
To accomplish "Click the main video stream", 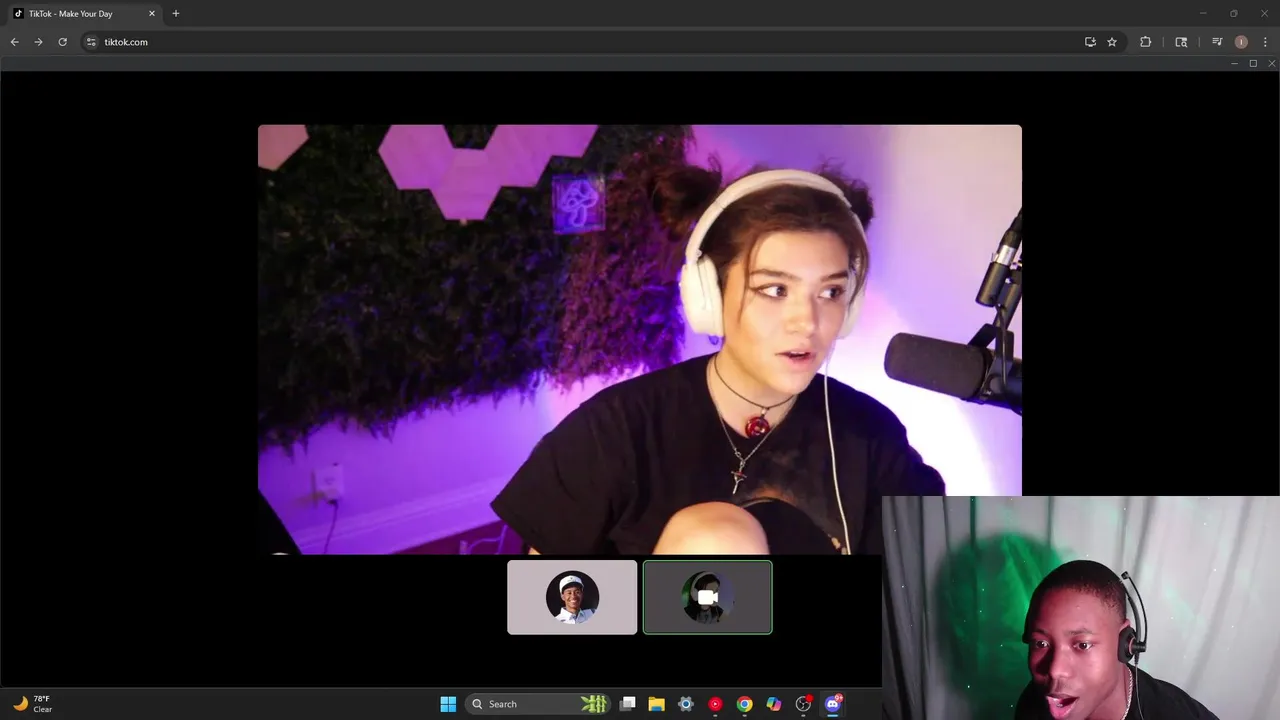I will [x=640, y=339].
